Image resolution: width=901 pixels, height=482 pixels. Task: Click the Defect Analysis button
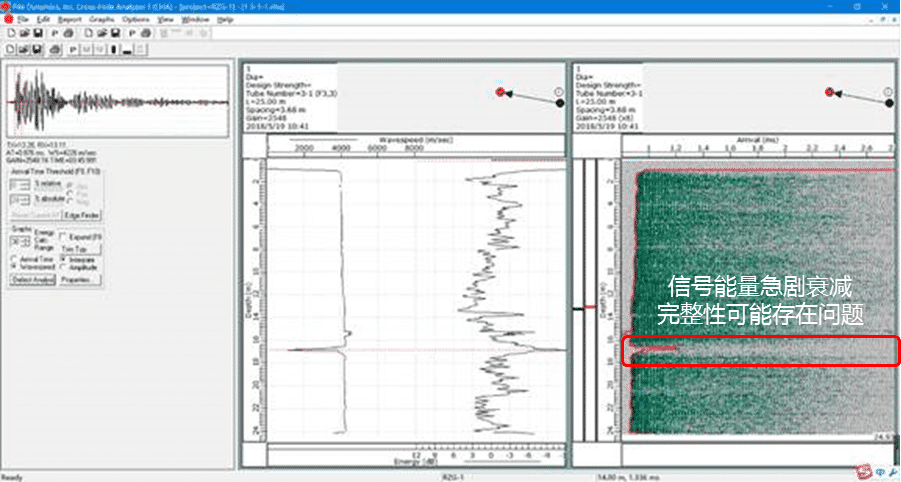(x=31, y=281)
